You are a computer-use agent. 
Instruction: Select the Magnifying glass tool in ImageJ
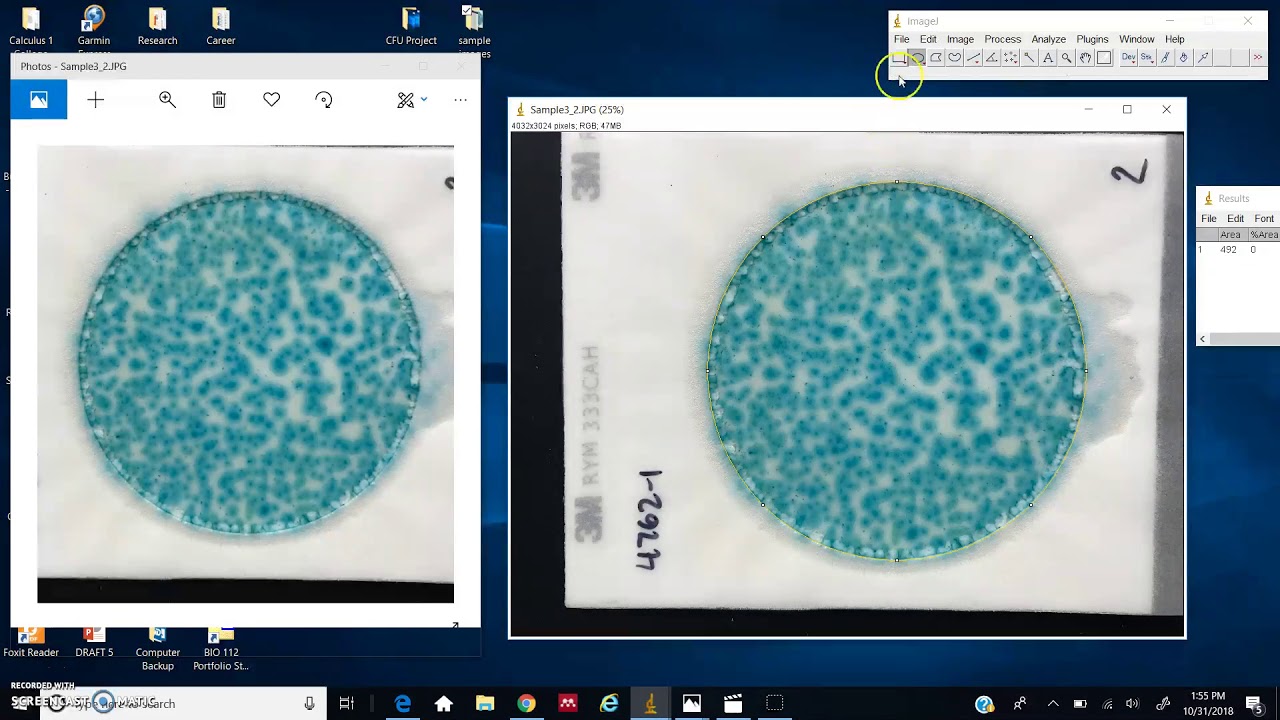(1067, 58)
